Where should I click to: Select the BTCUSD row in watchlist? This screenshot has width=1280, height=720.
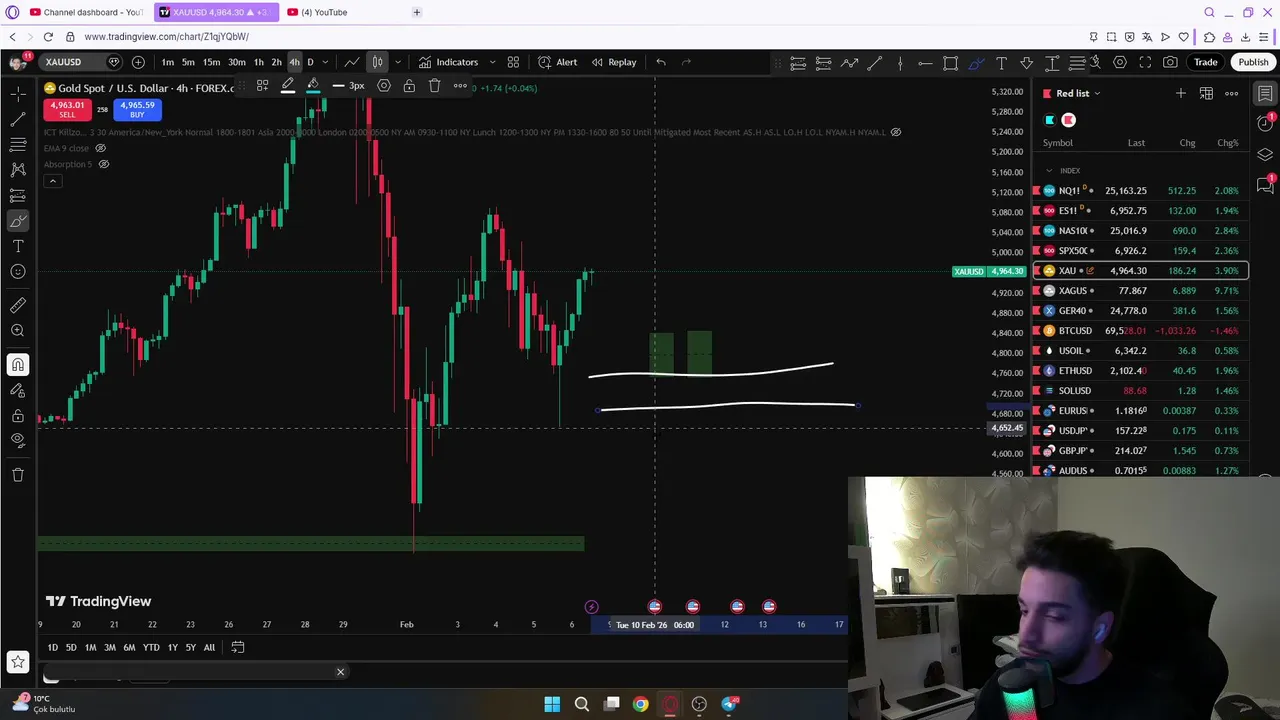(1140, 331)
